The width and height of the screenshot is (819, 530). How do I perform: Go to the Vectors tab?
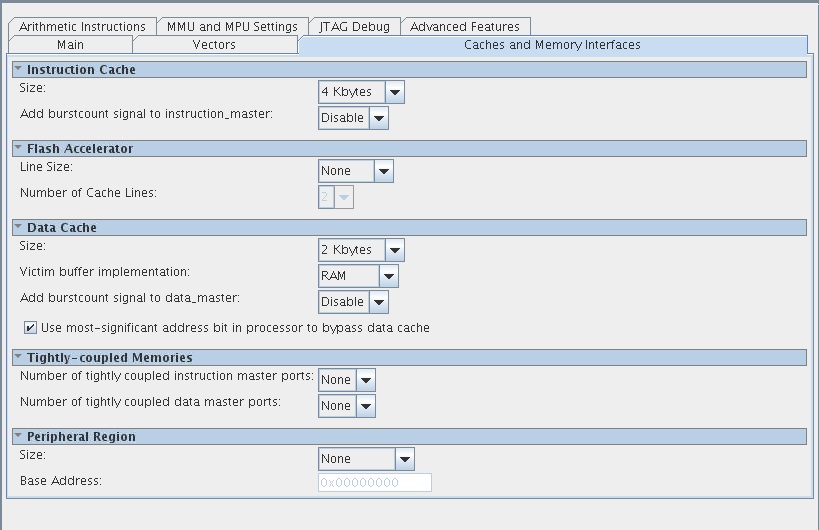[214, 45]
